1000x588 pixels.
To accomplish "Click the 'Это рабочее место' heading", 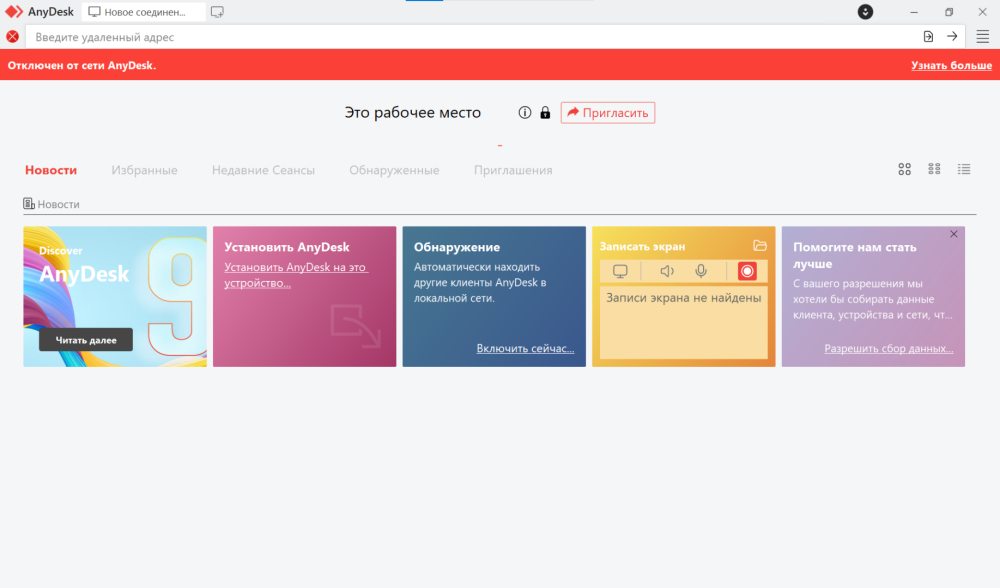I will [413, 113].
